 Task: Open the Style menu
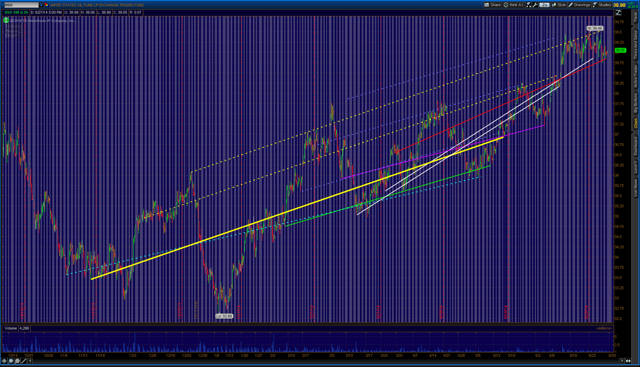[x=559, y=5]
